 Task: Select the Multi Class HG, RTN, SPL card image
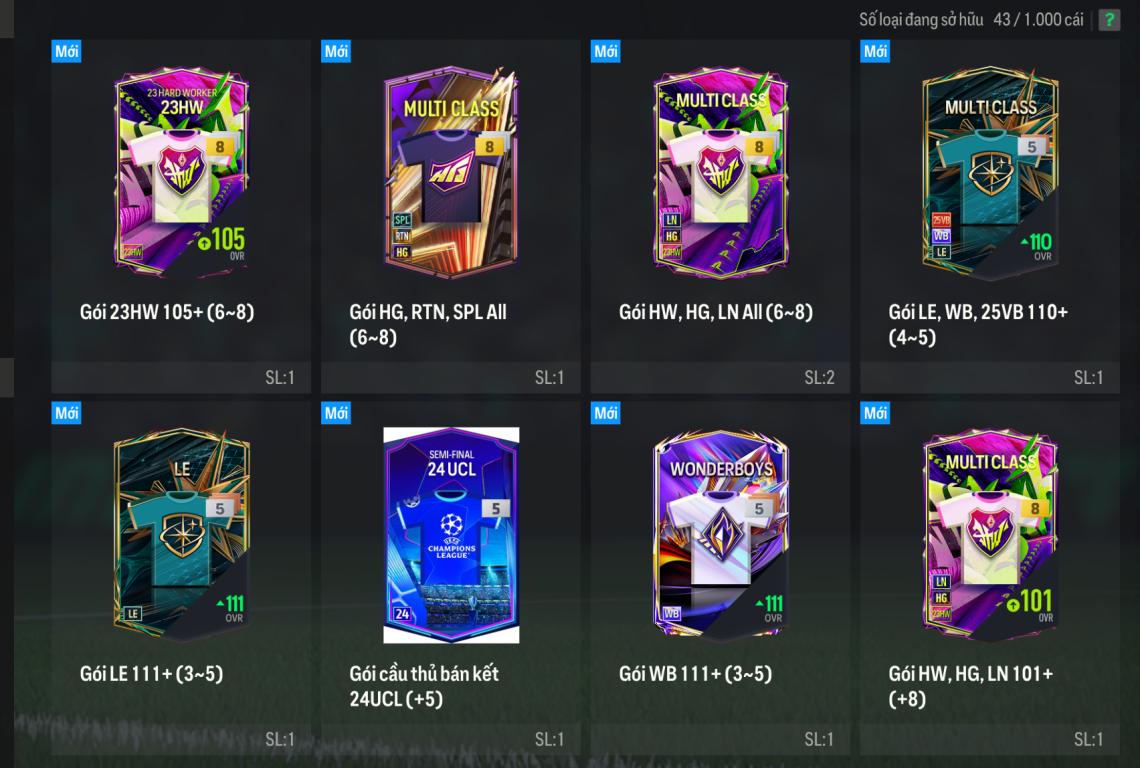click(x=451, y=172)
